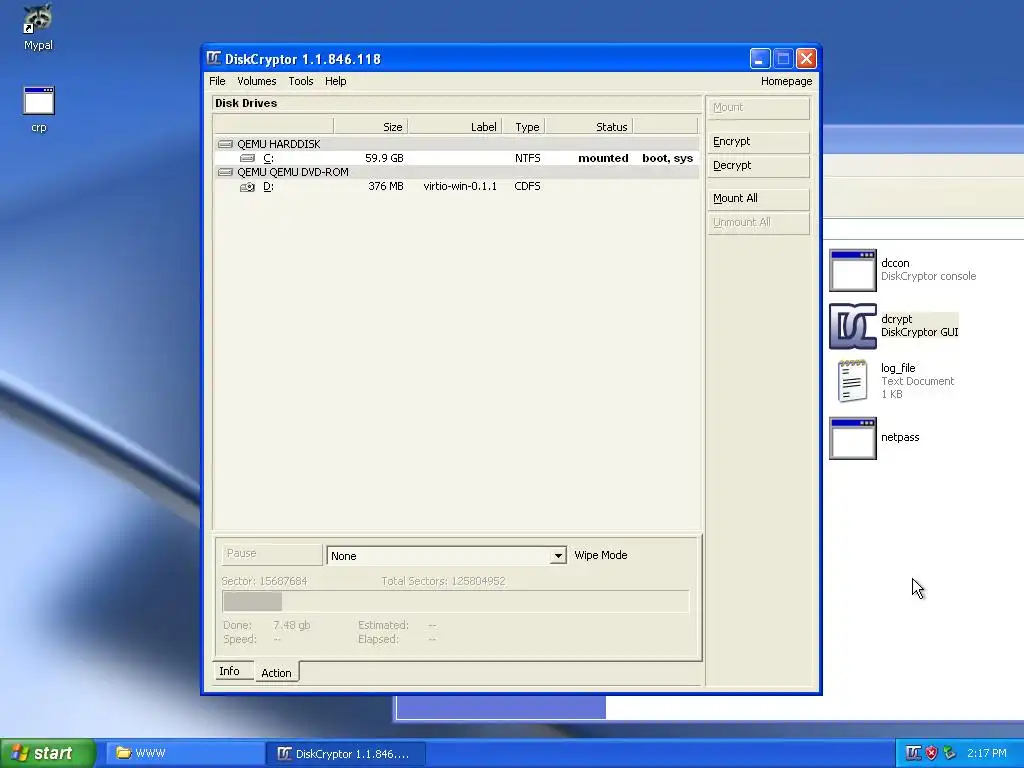Click the 59.9 GB size cell
Image resolution: width=1024 pixels, height=768 pixels.
point(384,158)
